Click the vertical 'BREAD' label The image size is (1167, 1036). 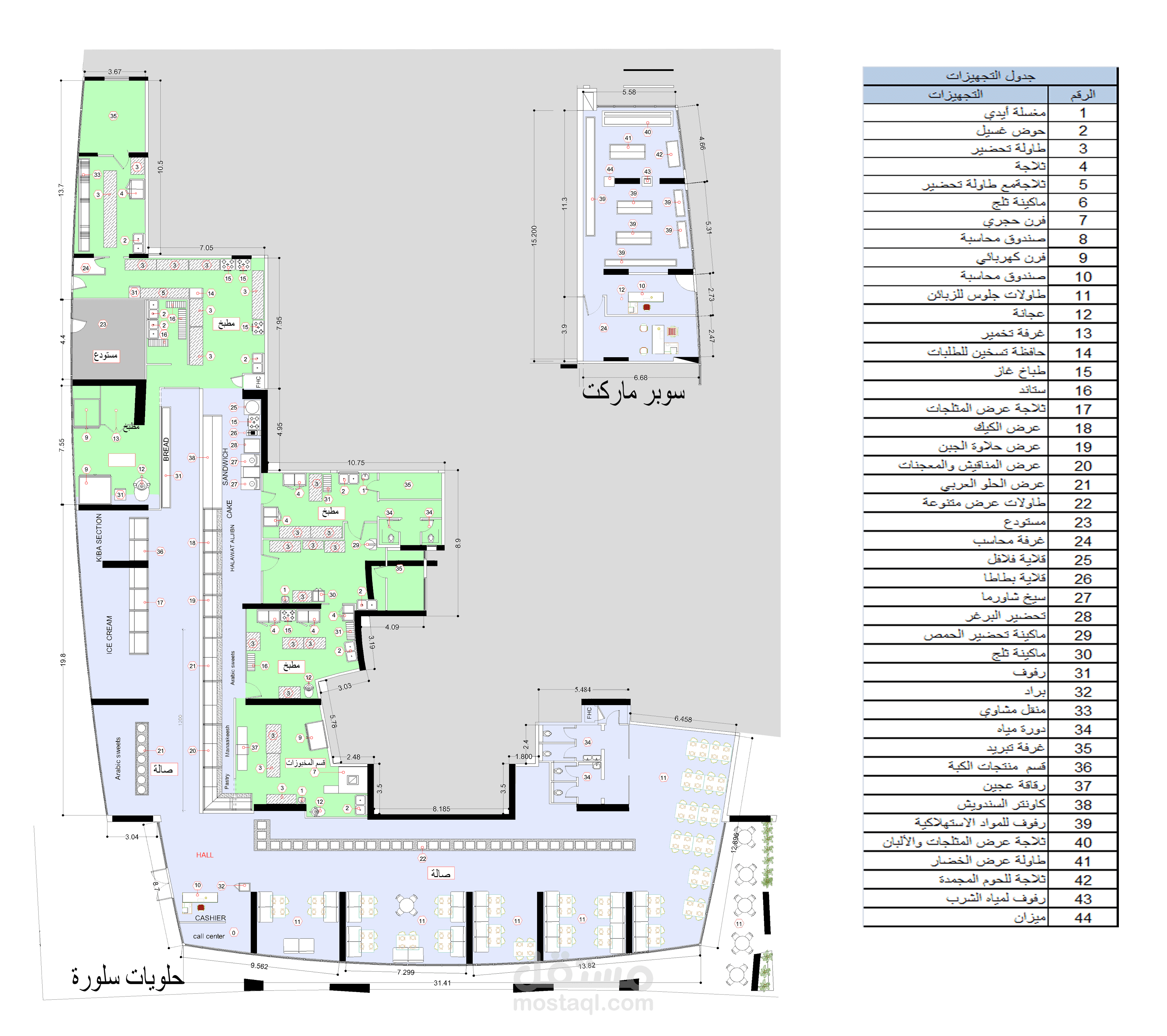[166, 449]
